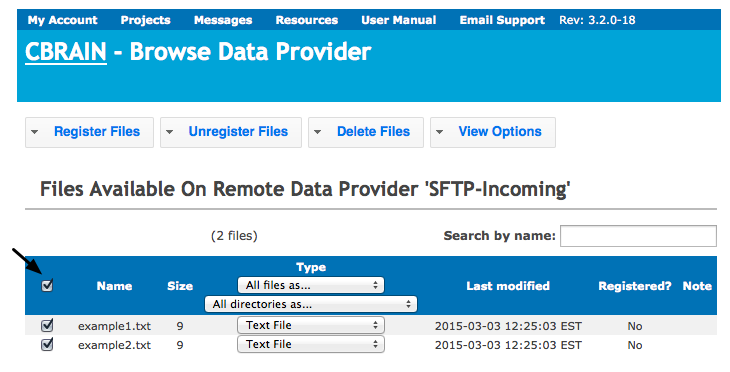Click the Note column header

697,286
